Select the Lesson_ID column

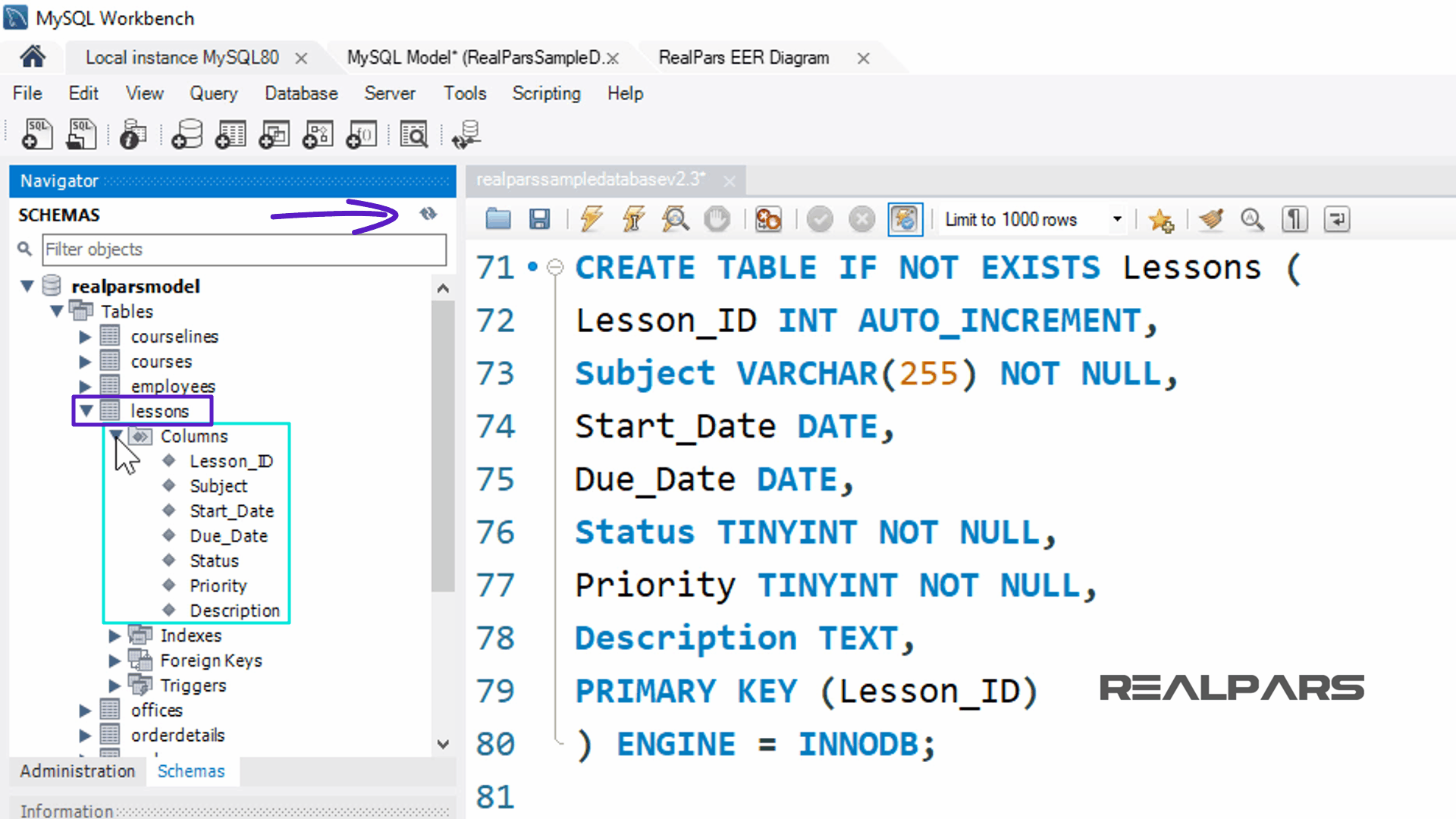click(231, 461)
